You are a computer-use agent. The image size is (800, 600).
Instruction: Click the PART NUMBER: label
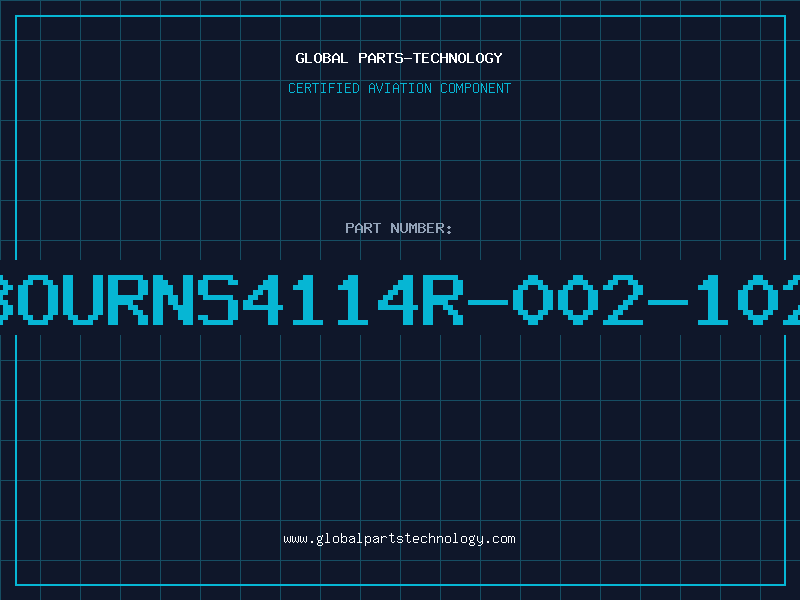pyautogui.click(x=399, y=228)
